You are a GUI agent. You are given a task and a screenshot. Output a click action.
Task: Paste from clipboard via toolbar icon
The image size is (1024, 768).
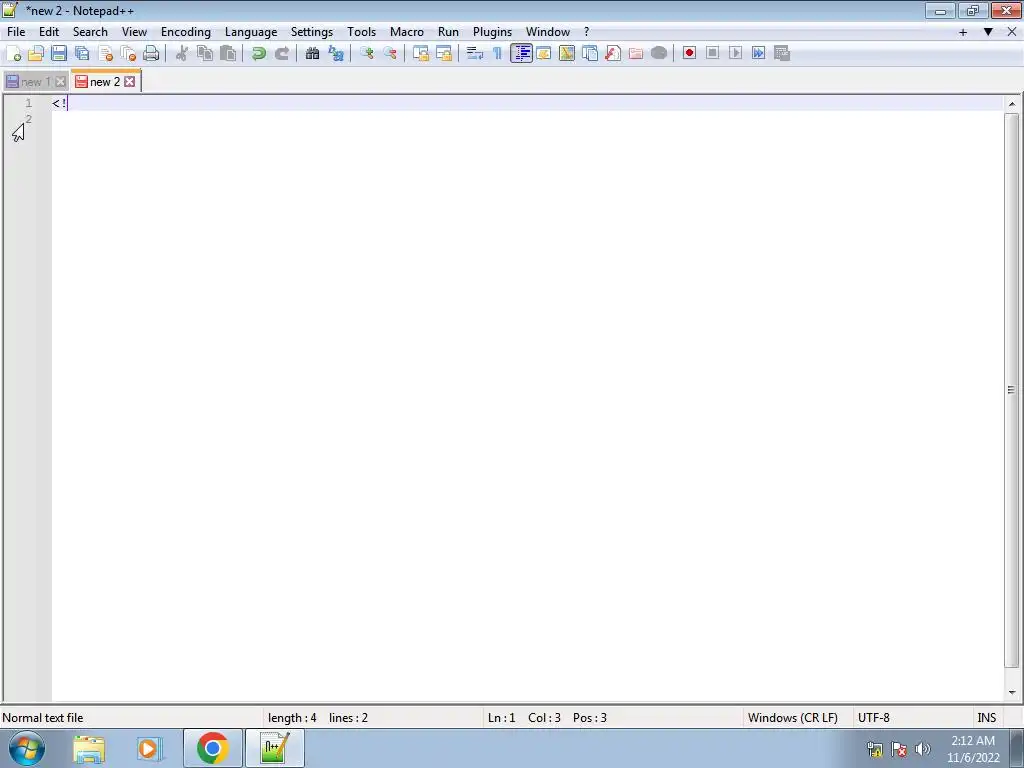(228, 54)
